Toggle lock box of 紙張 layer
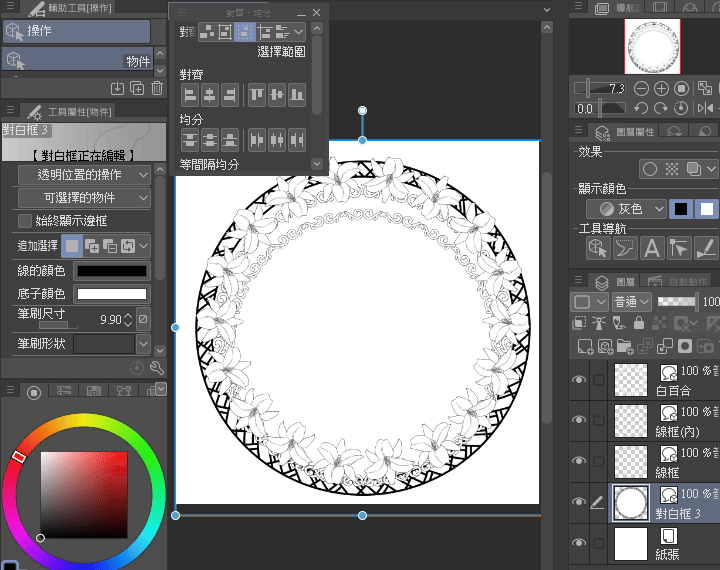 pyautogui.click(x=599, y=543)
